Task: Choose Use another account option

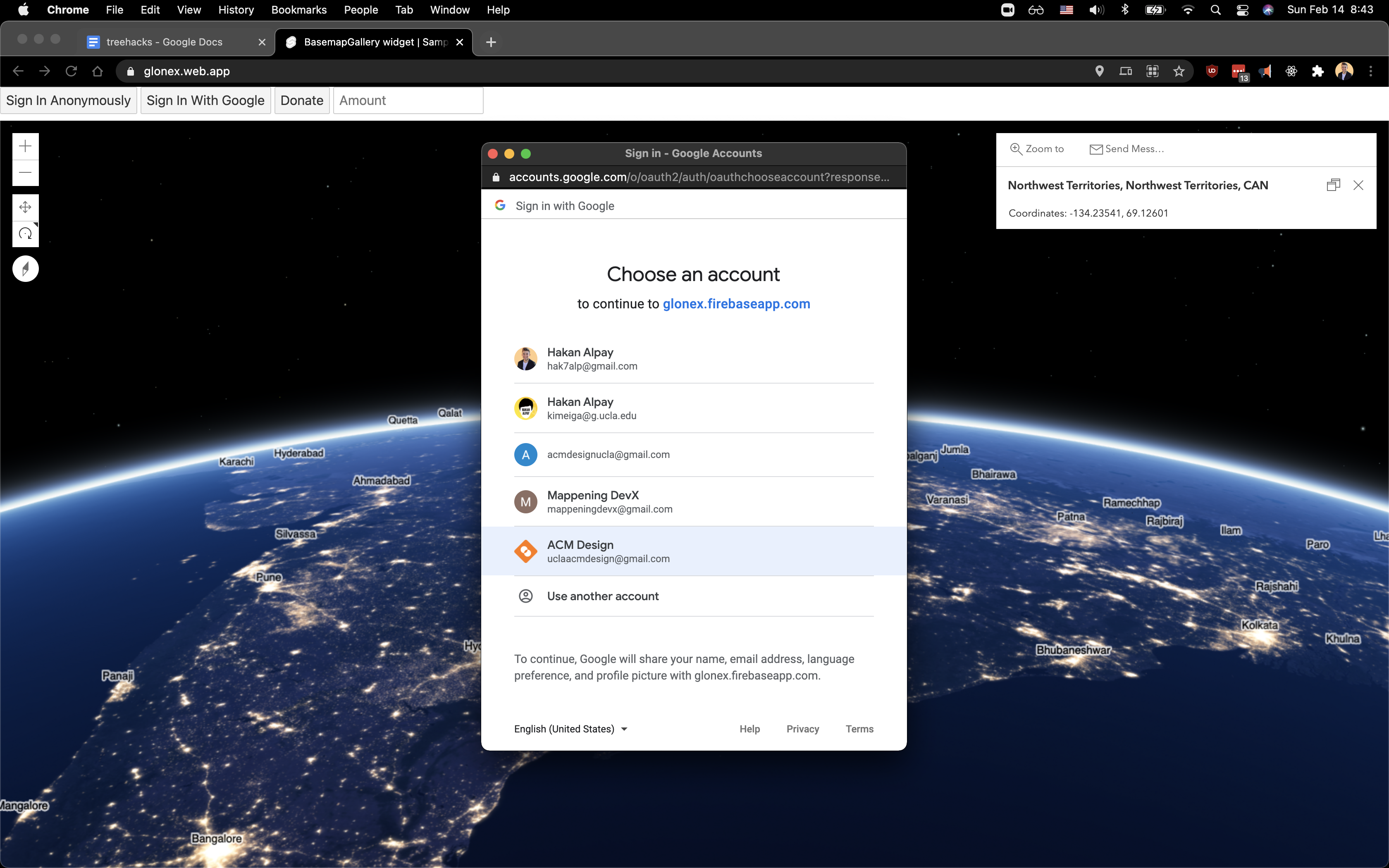Action: tap(603, 596)
